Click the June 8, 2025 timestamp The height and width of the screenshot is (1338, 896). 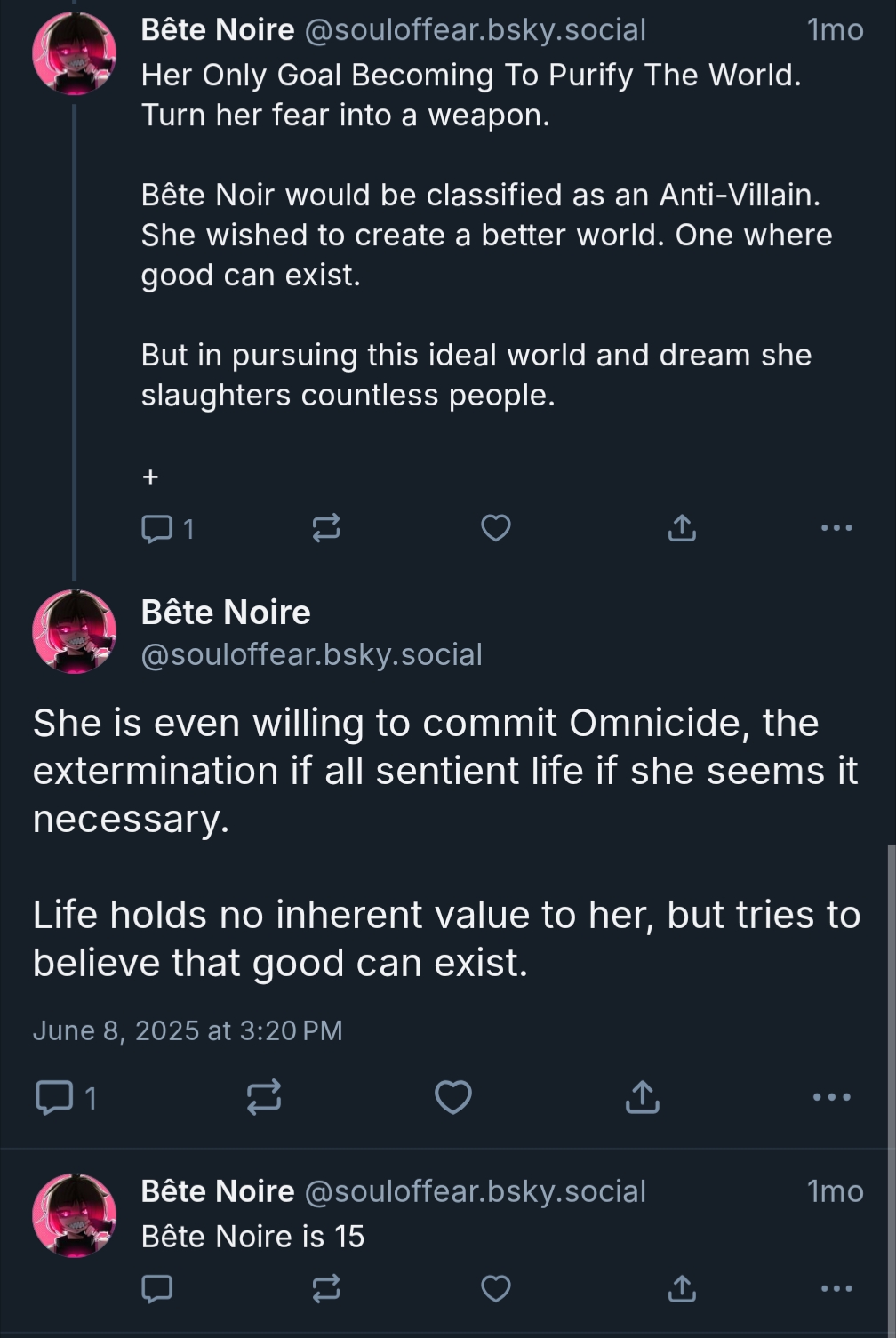click(x=188, y=1030)
